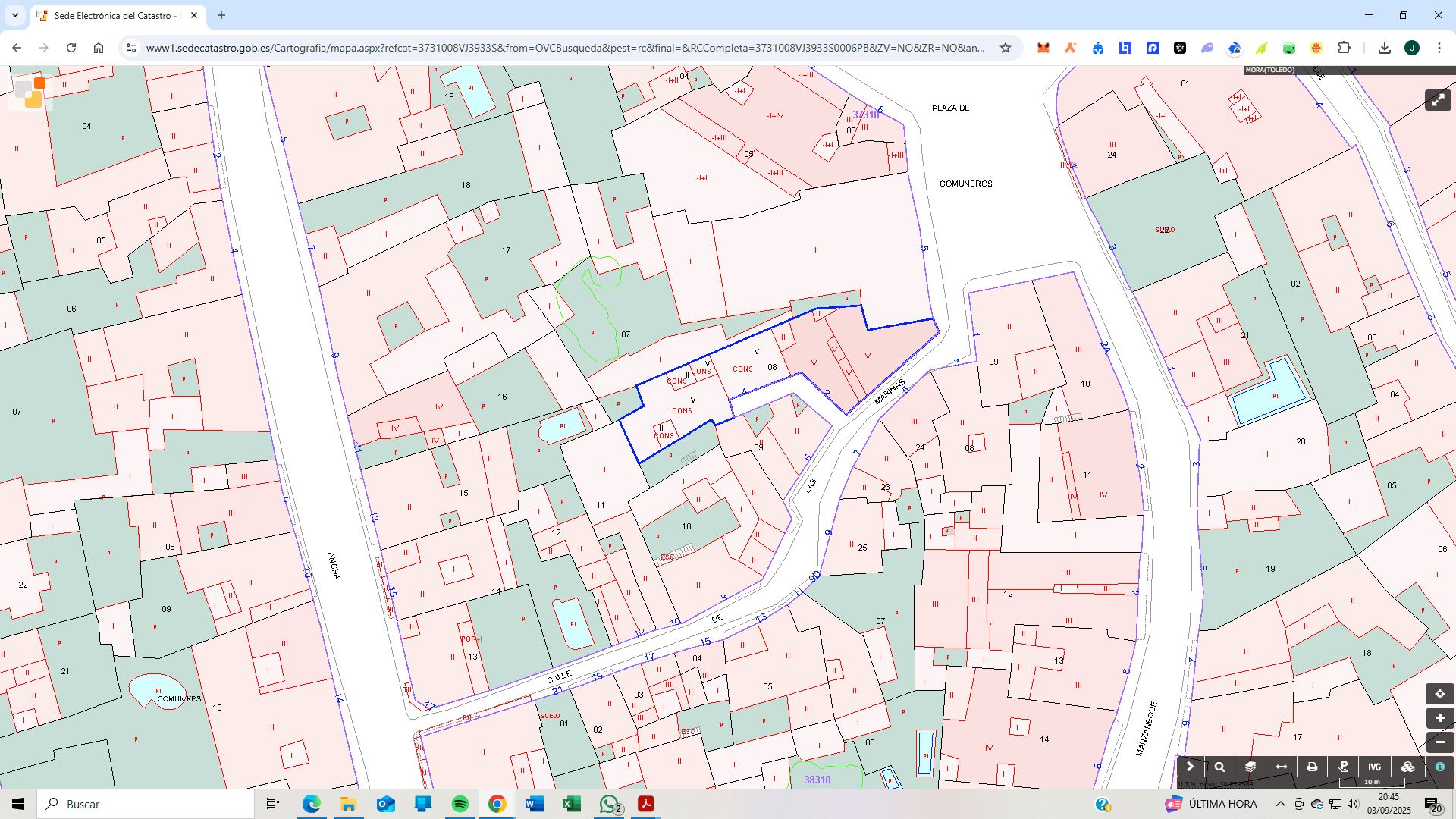The width and height of the screenshot is (1456, 819).
Task: Click the IVG toolbar button
Action: pos(1374,767)
